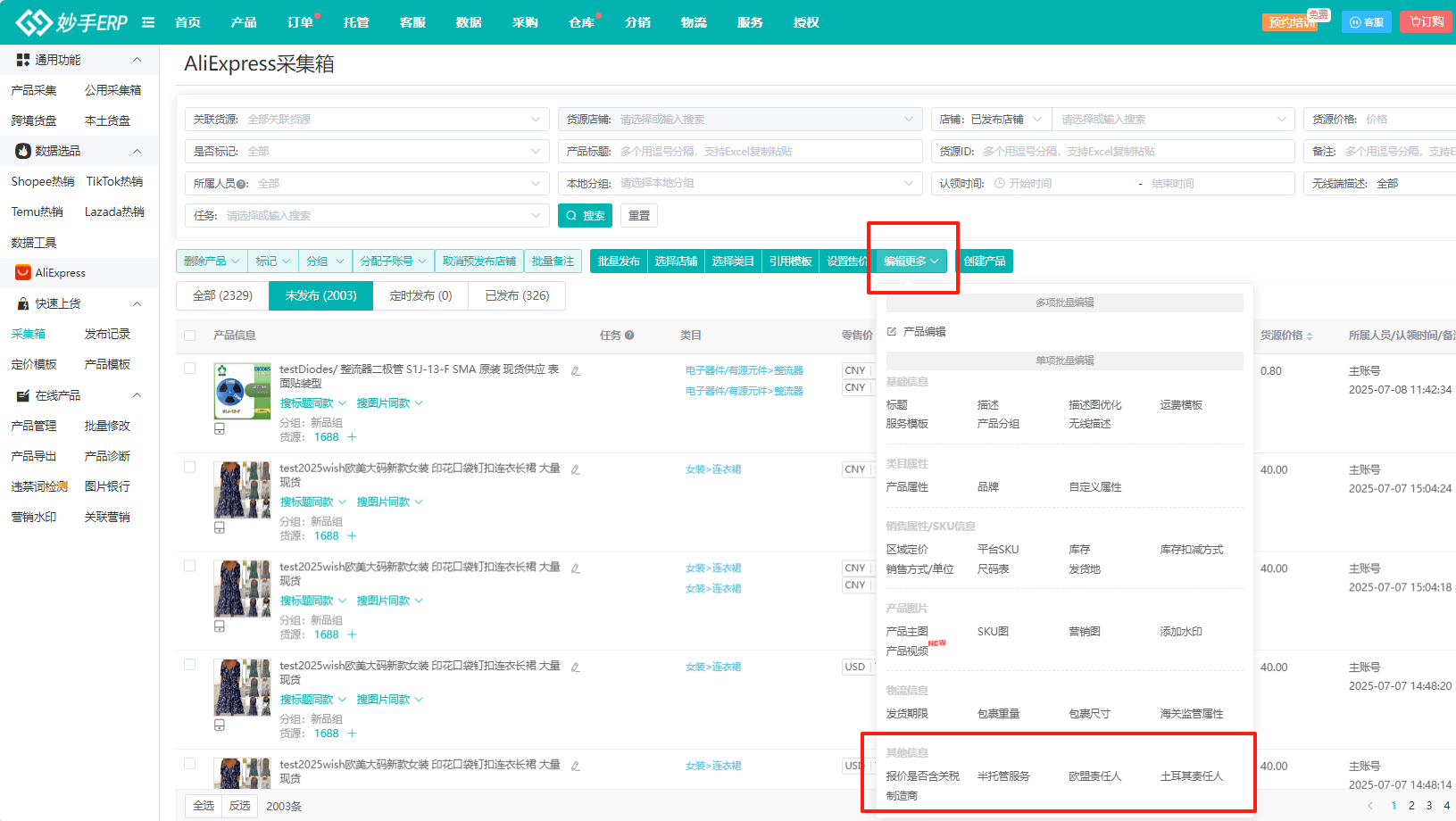Click the 搜索 search button
The width and height of the screenshot is (1456, 821).
585,215
